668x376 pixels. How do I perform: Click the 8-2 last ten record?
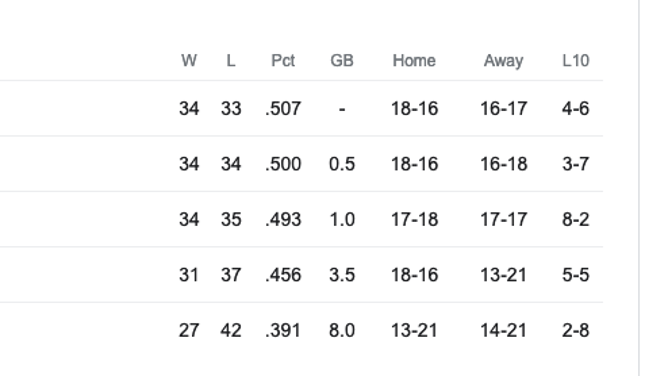(x=576, y=219)
